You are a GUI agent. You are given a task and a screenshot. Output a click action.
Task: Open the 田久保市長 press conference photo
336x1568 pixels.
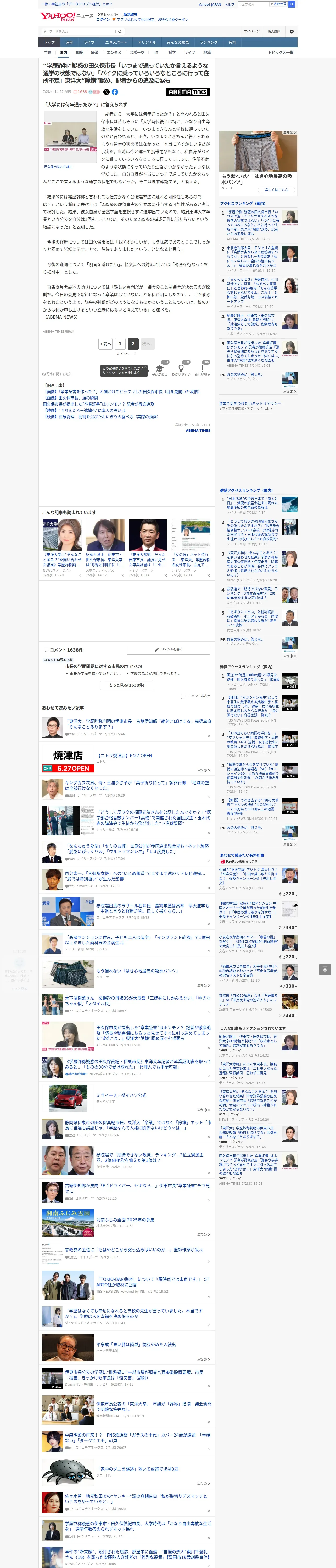(x=70, y=137)
